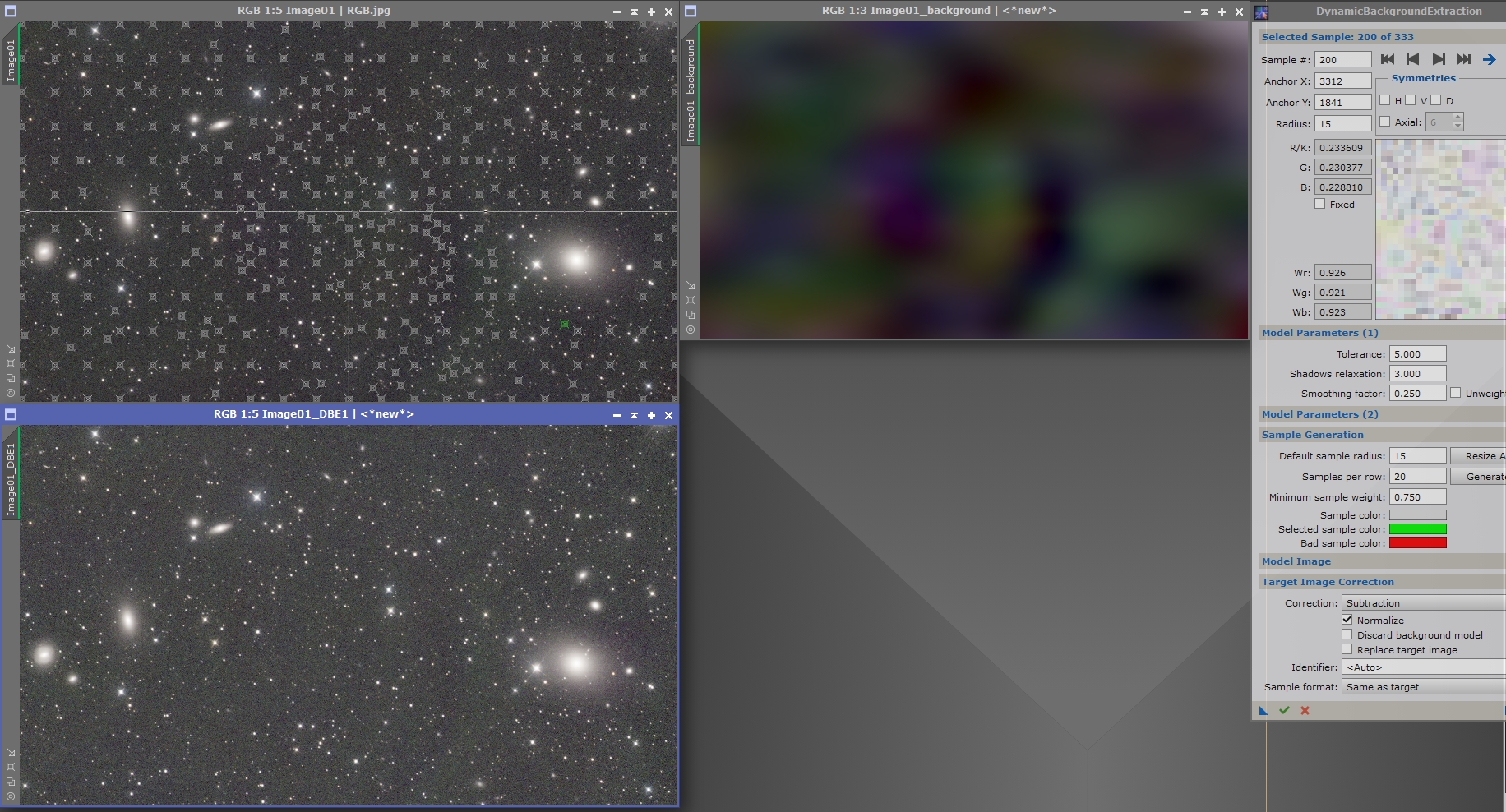Enable Discard background model
This screenshot has height=812, width=1506.
coord(1347,634)
